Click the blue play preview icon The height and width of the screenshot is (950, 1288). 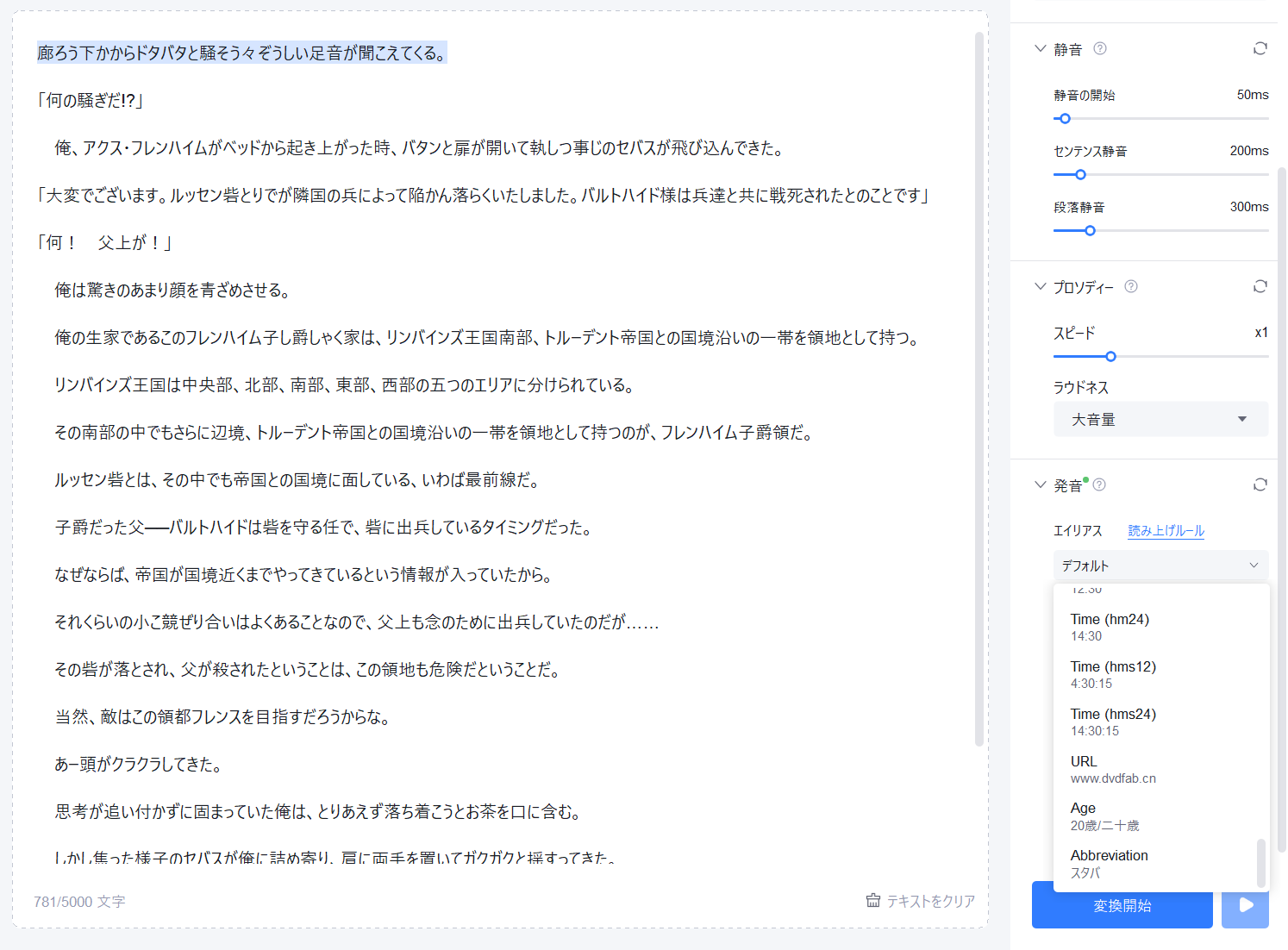tap(1245, 905)
